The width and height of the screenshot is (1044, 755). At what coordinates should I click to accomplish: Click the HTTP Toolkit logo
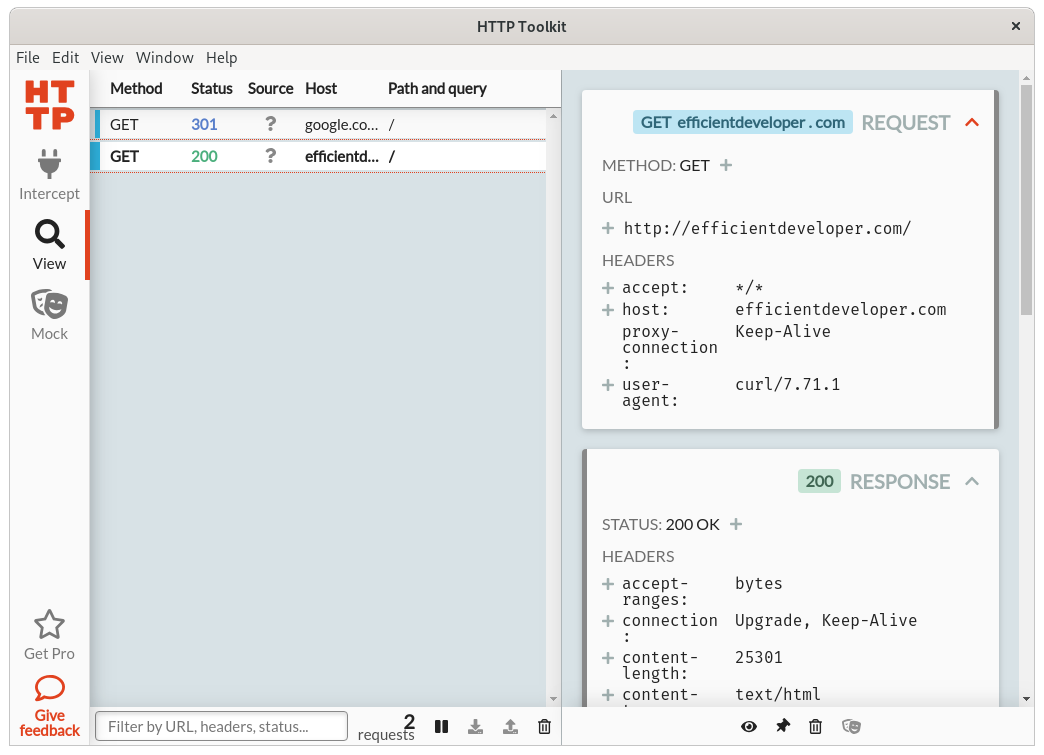click(49, 105)
